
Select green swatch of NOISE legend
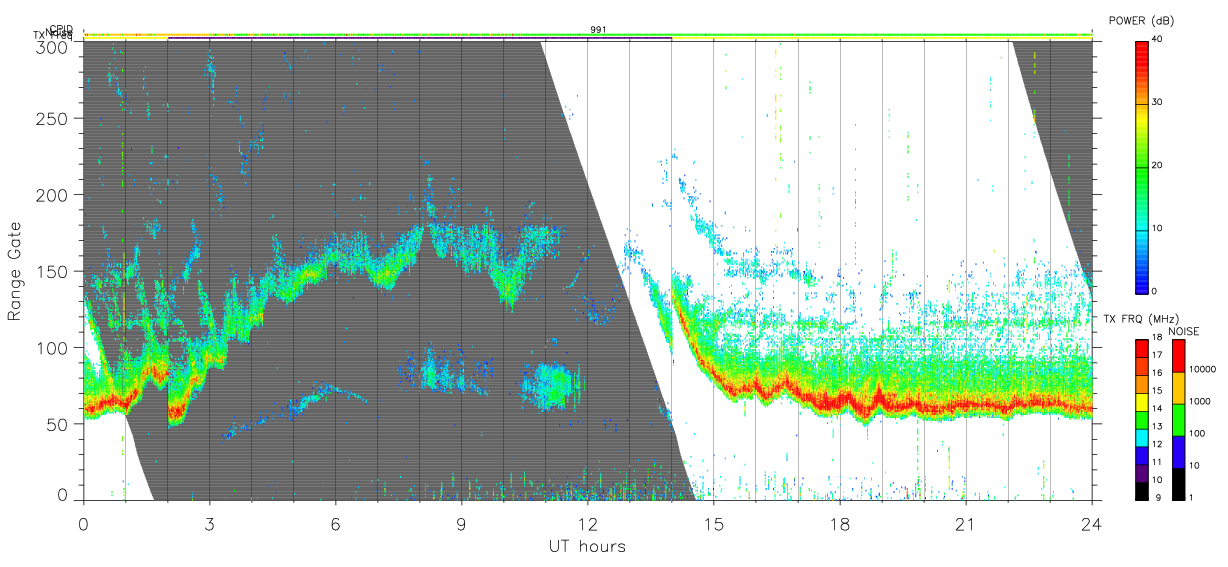(x=1177, y=420)
